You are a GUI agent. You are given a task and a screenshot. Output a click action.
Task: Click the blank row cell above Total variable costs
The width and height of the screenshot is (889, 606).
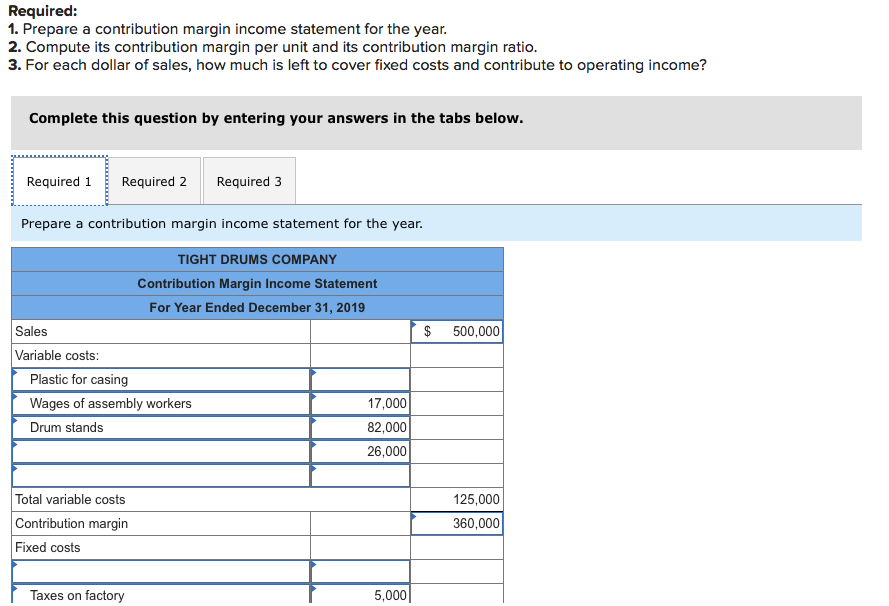[x=359, y=475]
